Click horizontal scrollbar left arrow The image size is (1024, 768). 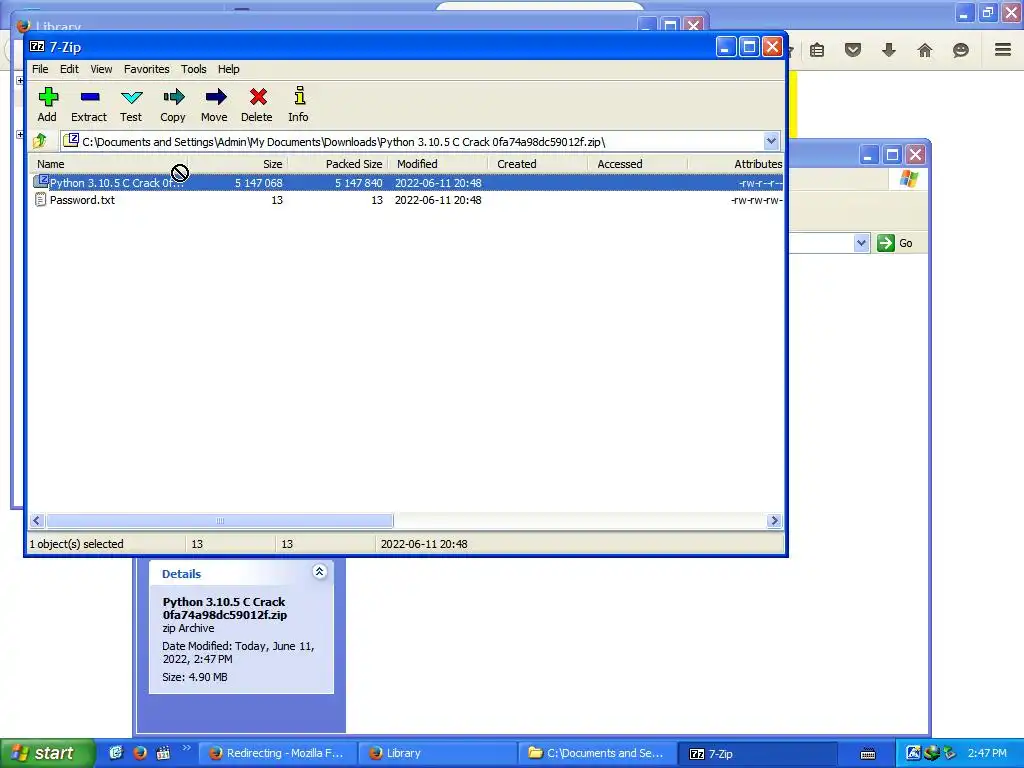(x=37, y=520)
